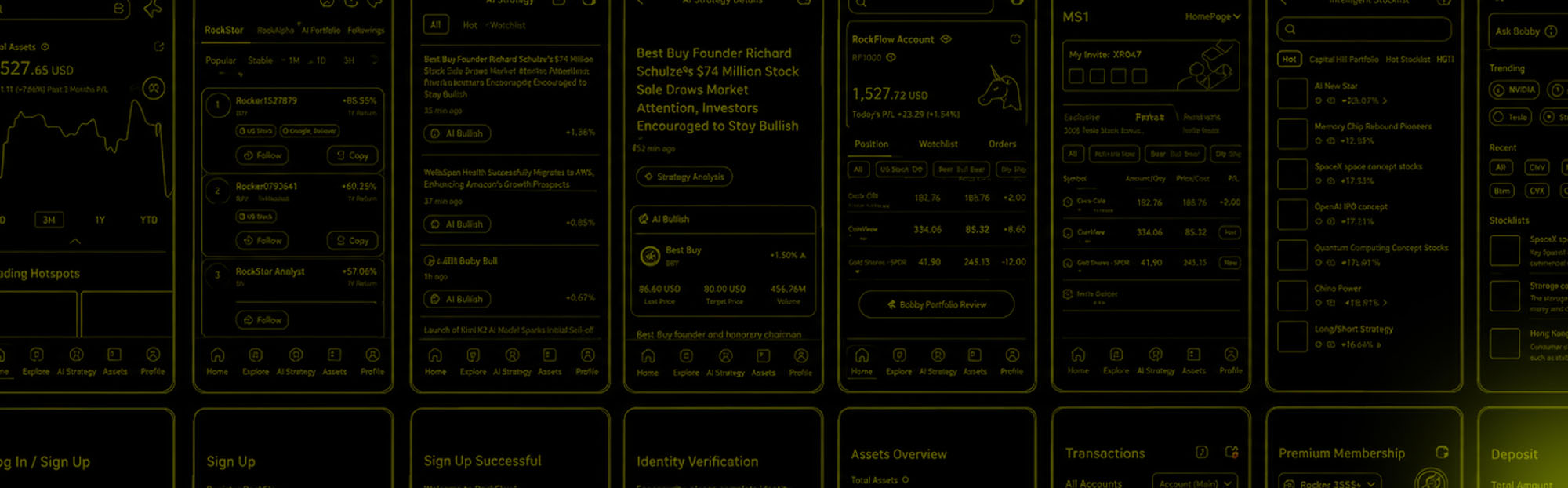The width and height of the screenshot is (1568, 488).
Task: Toggle the All filter chip on the AI Strategy feed
Action: (x=435, y=24)
